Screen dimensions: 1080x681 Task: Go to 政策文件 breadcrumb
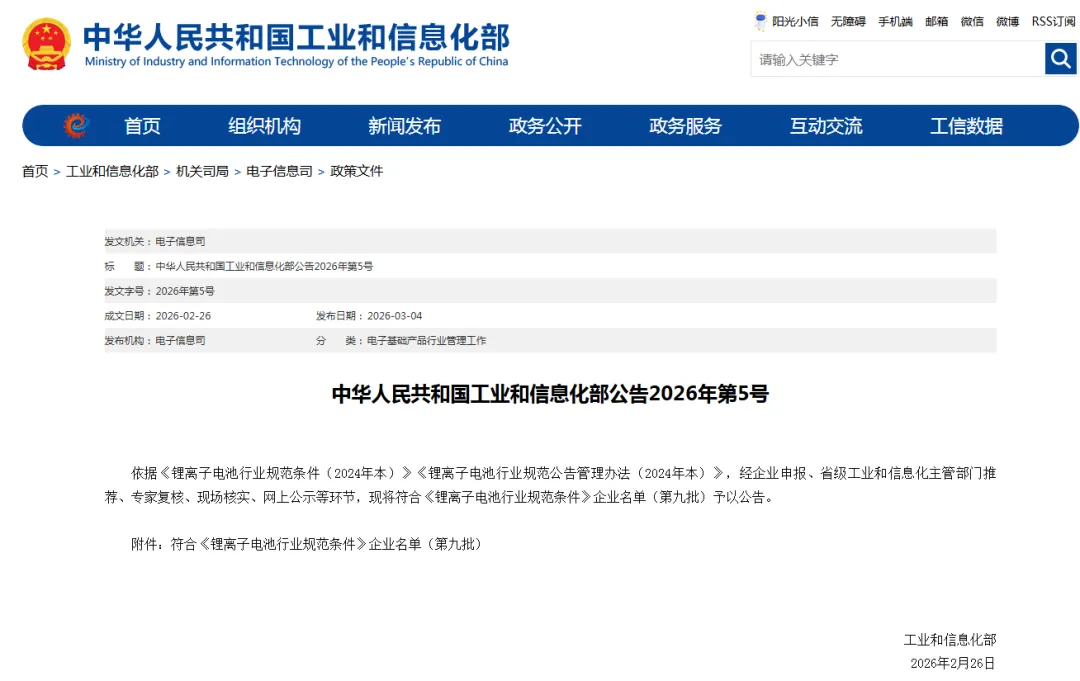[x=357, y=171]
